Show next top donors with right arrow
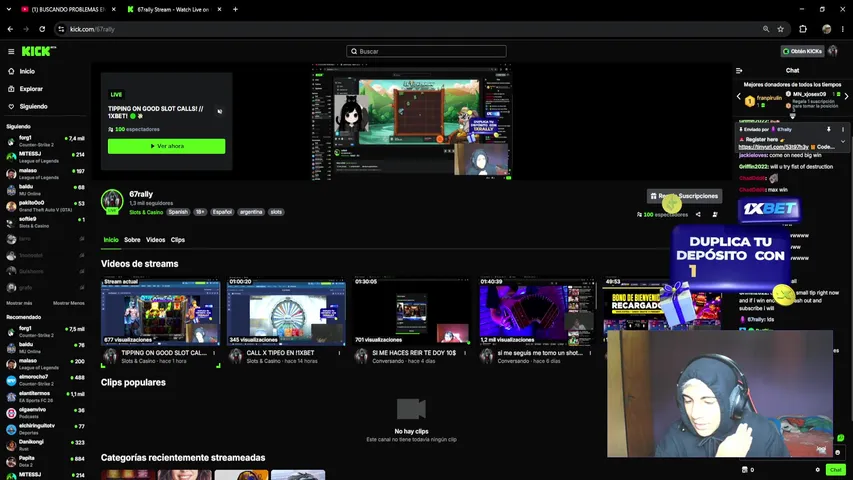The height and width of the screenshot is (480, 853). [x=846, y=96]
